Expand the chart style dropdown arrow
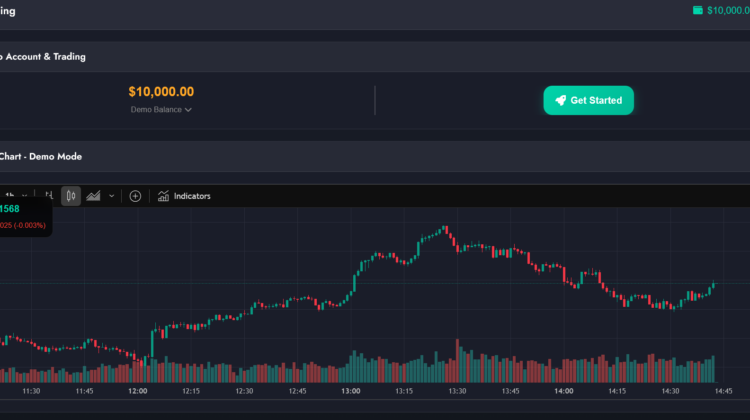Viewport: 750px width, 420px height. pyautogui.click(x=111, y=196)
